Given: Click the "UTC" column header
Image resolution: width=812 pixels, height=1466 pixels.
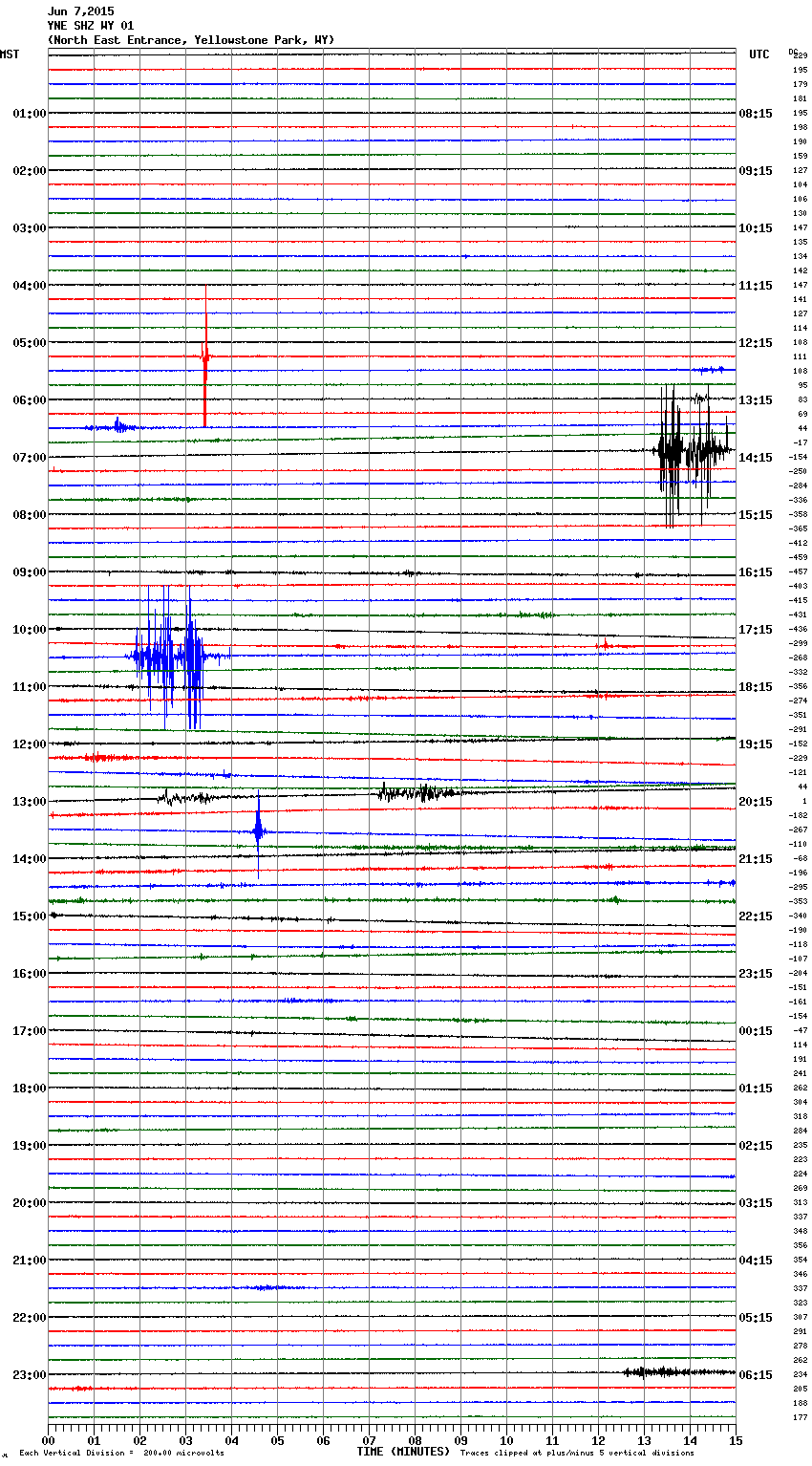Looking at the screenshot, I should pos(759,54).
